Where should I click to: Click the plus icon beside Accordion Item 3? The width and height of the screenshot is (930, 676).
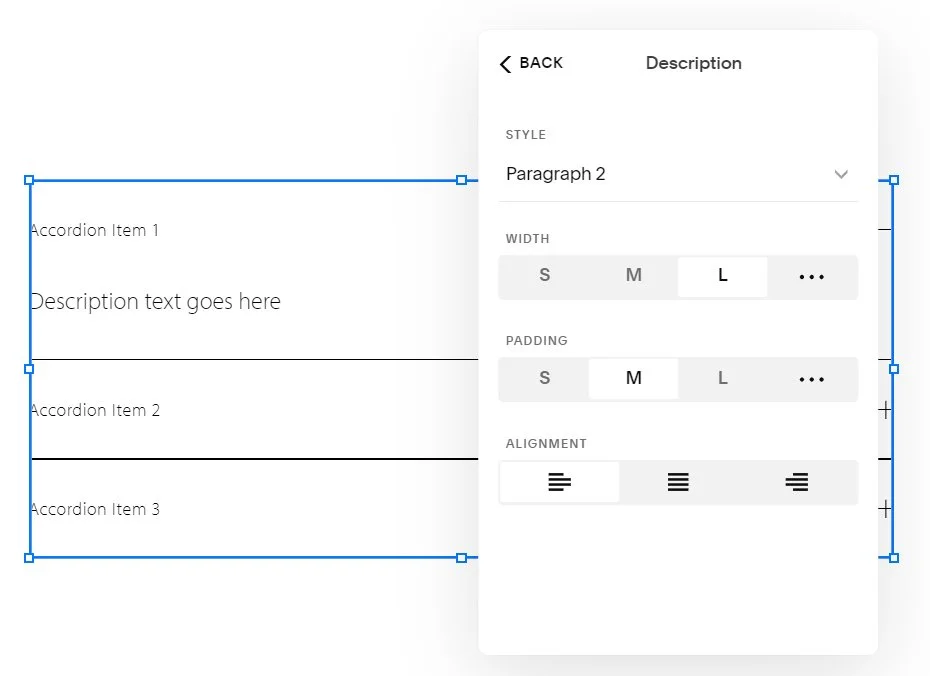(884, 508)
